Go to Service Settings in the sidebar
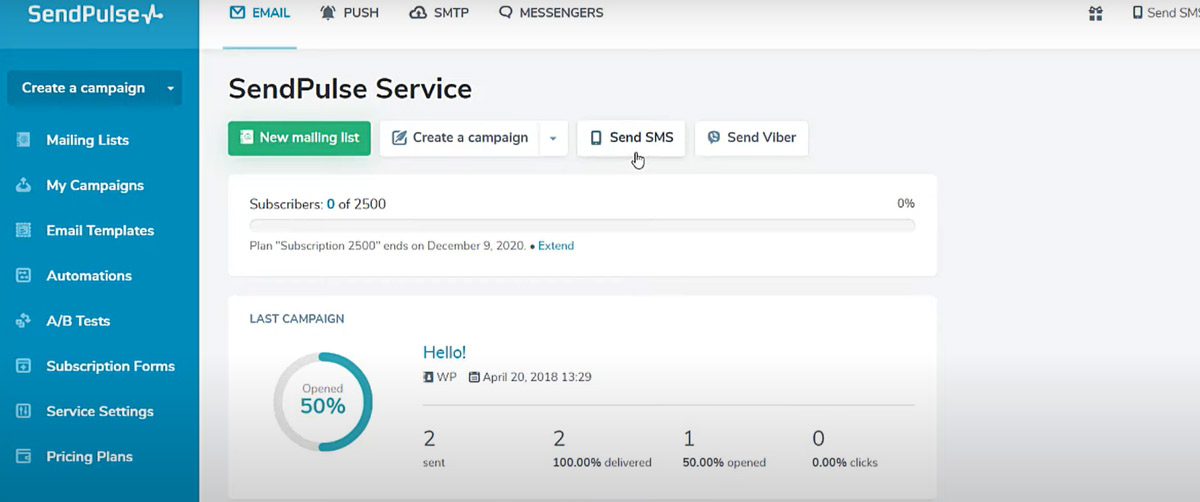The image size is (1200, 502). pyautogui.click(x=99, y=411)
